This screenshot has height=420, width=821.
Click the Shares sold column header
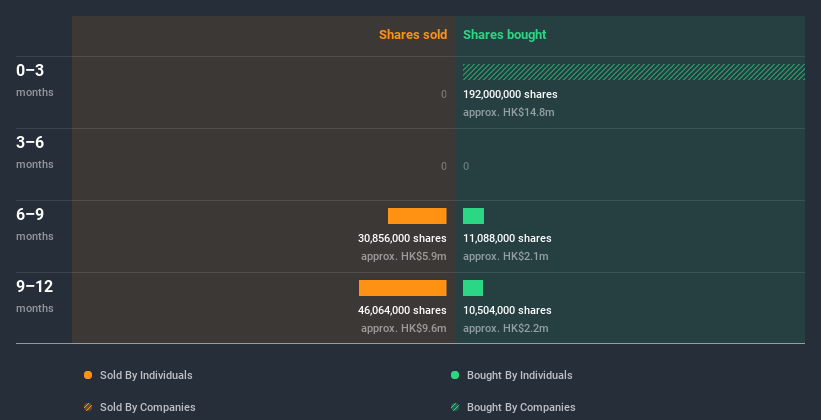(x=413, y=35)
